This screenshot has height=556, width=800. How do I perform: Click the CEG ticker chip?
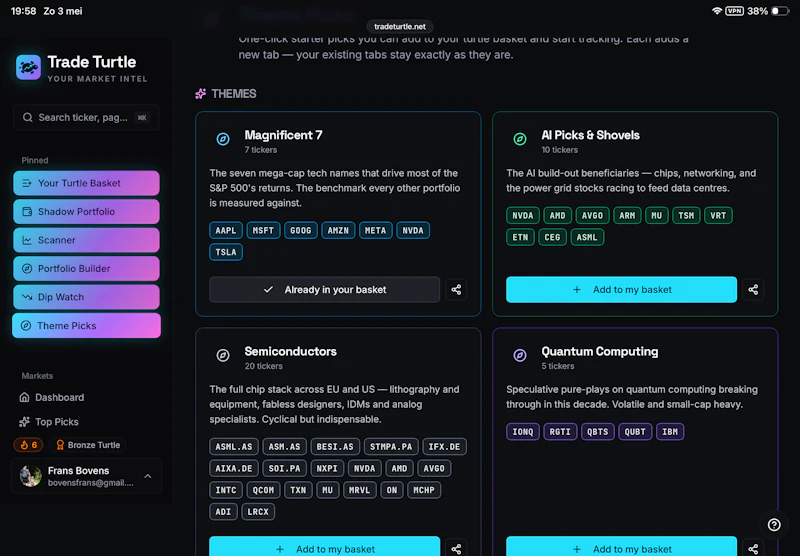point(552,237)
